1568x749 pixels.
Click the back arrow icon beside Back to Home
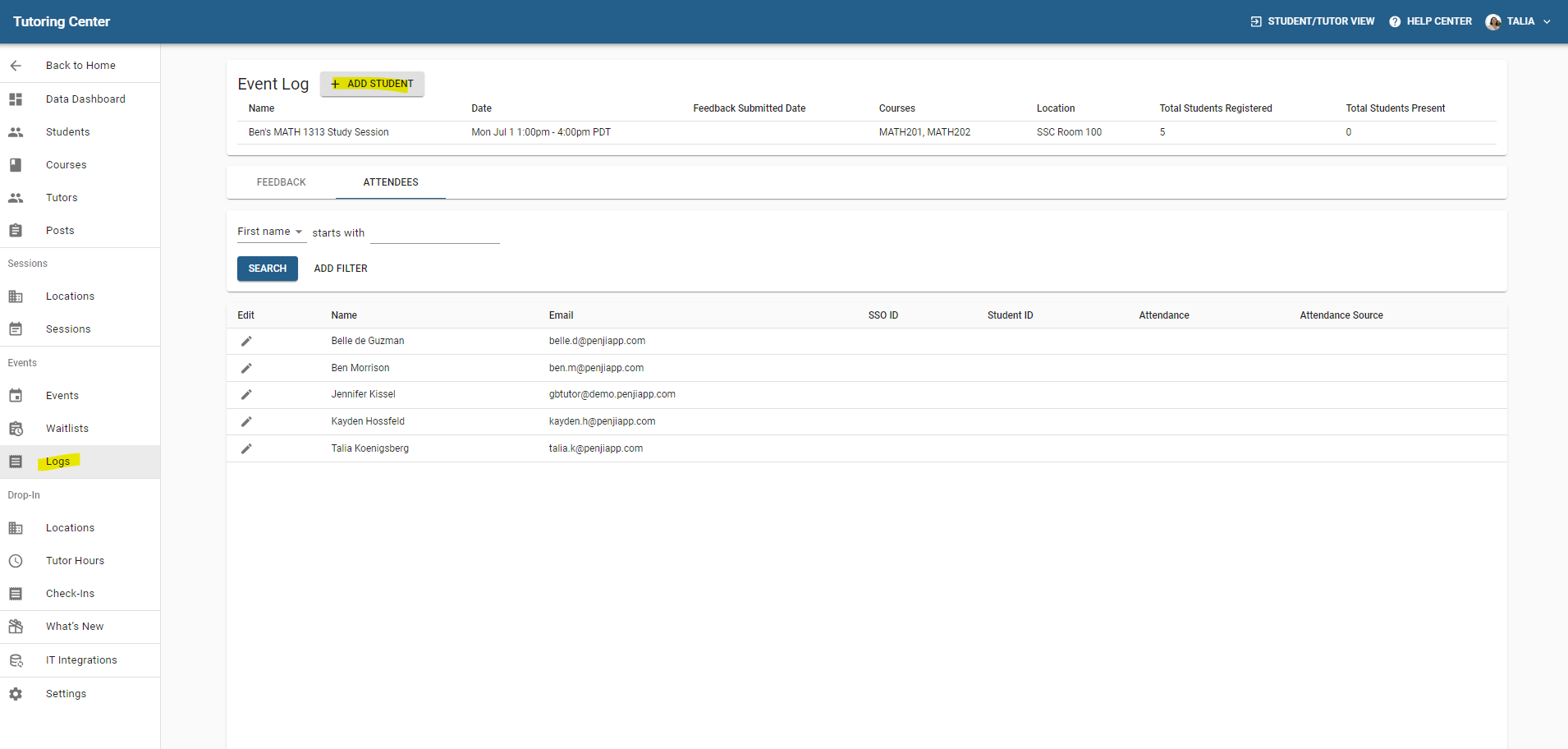point(16,66)
